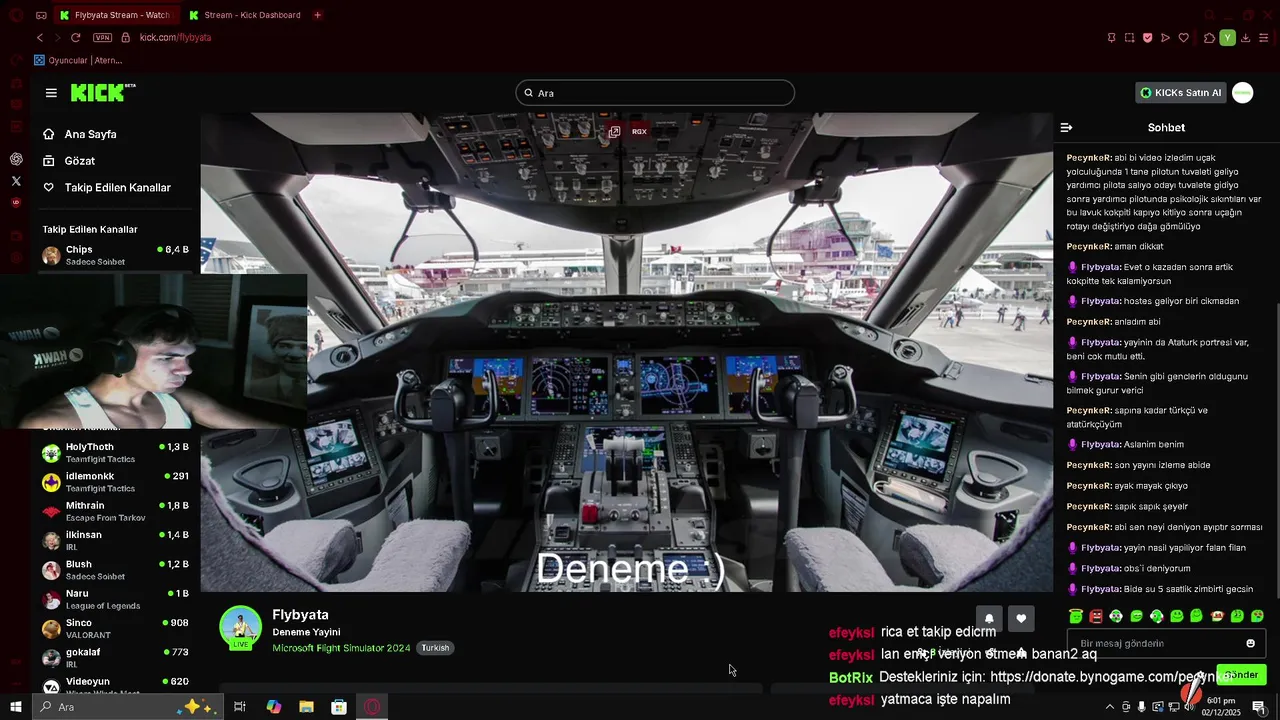1280x720 pixels.
Task: Click the Ara search field
Action: (x=655, y=93)
